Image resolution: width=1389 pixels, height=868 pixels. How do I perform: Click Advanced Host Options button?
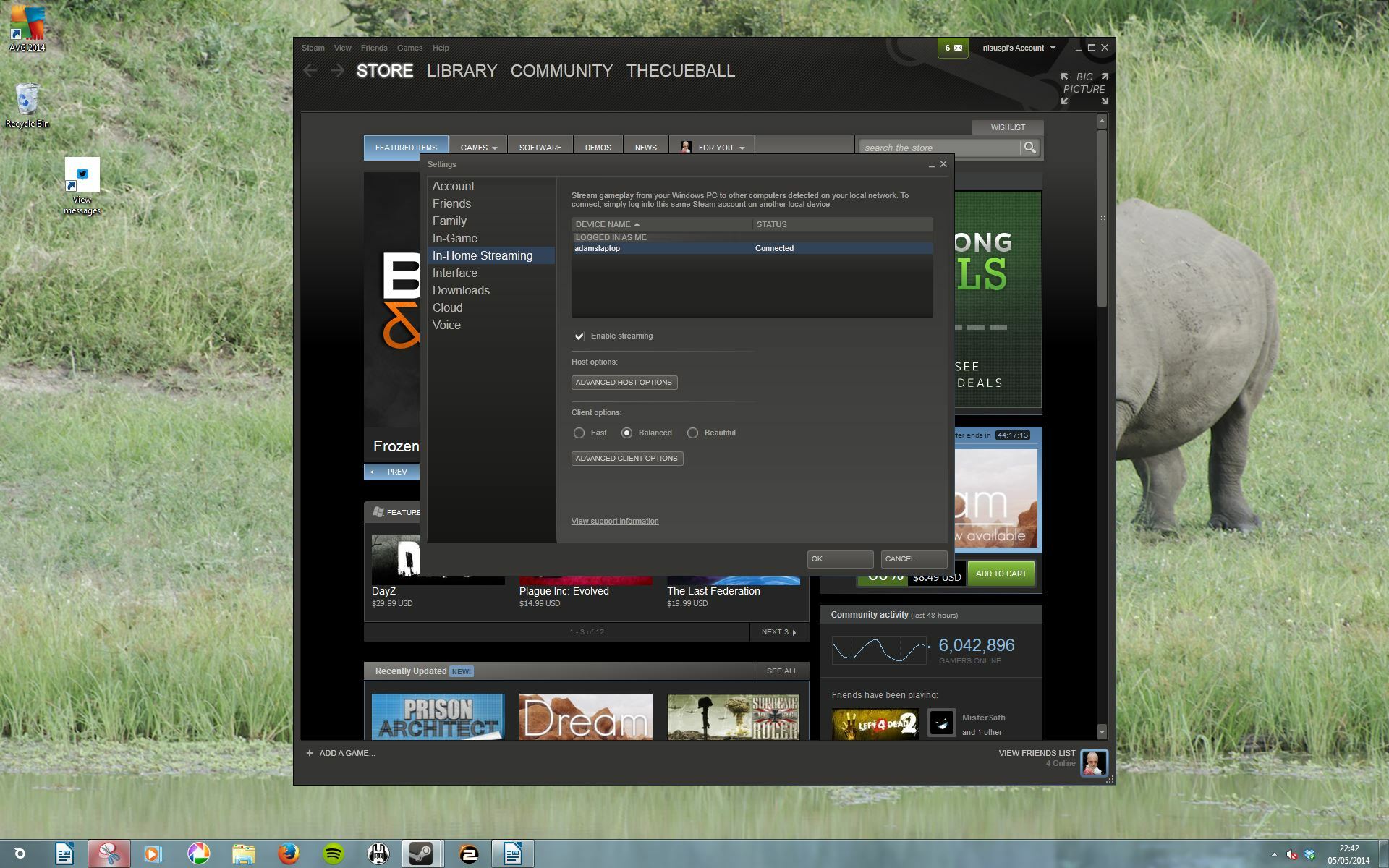point(624,382)
